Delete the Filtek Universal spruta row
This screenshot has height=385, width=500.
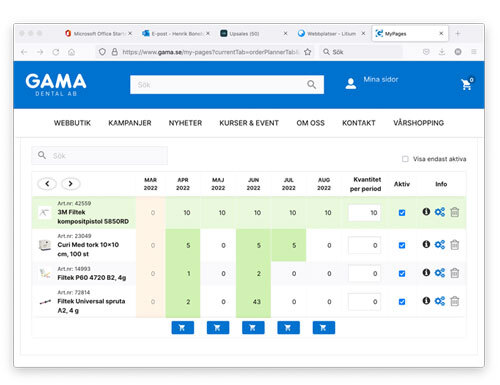click(455, 301)
